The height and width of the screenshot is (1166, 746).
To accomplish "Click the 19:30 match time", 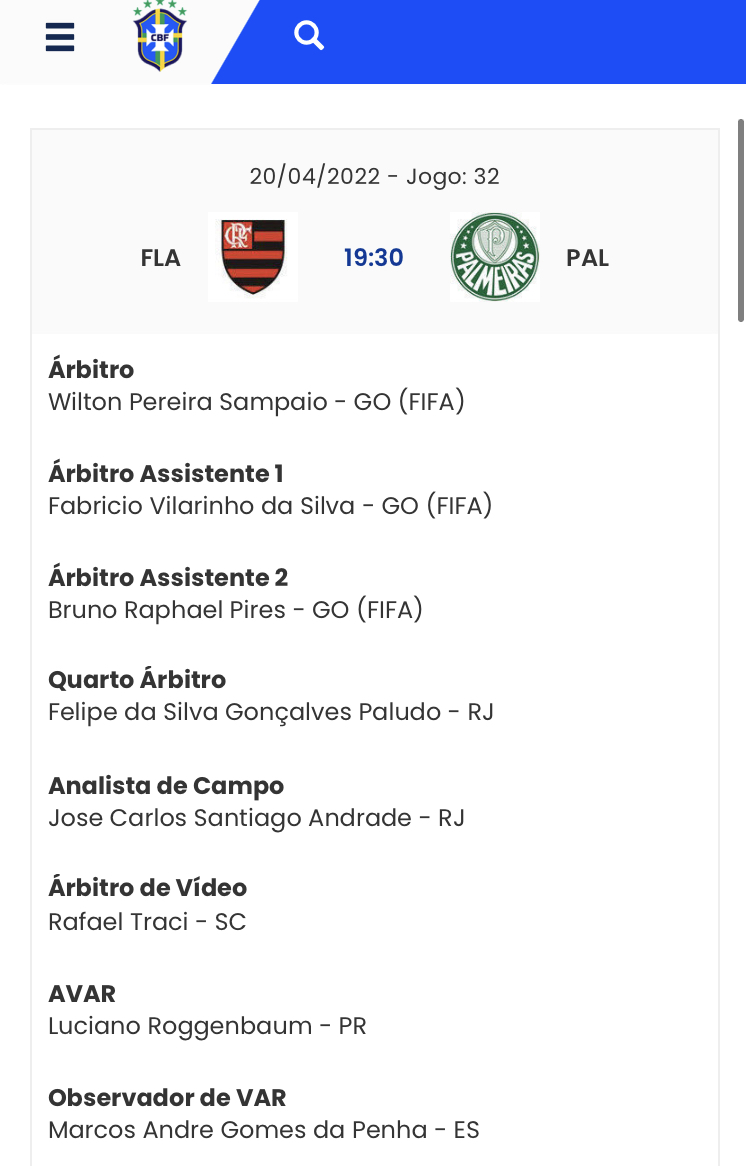I will (374, 258).
